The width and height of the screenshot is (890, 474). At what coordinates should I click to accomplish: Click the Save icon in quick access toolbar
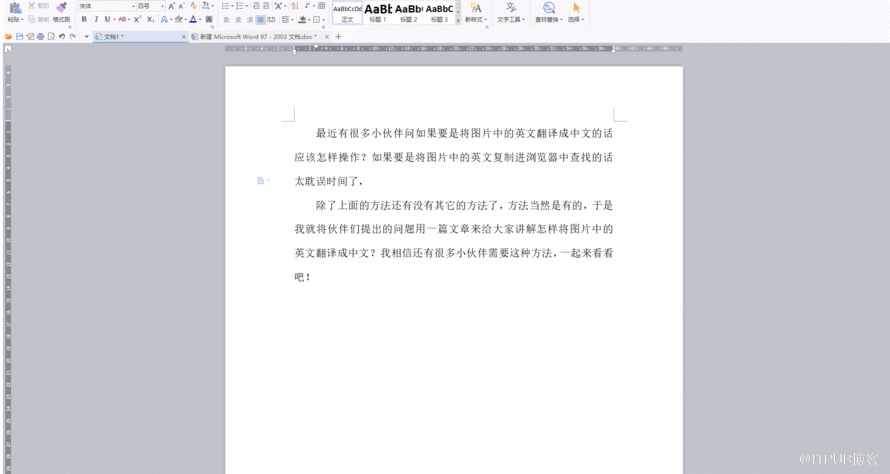[x=19, y=36]
